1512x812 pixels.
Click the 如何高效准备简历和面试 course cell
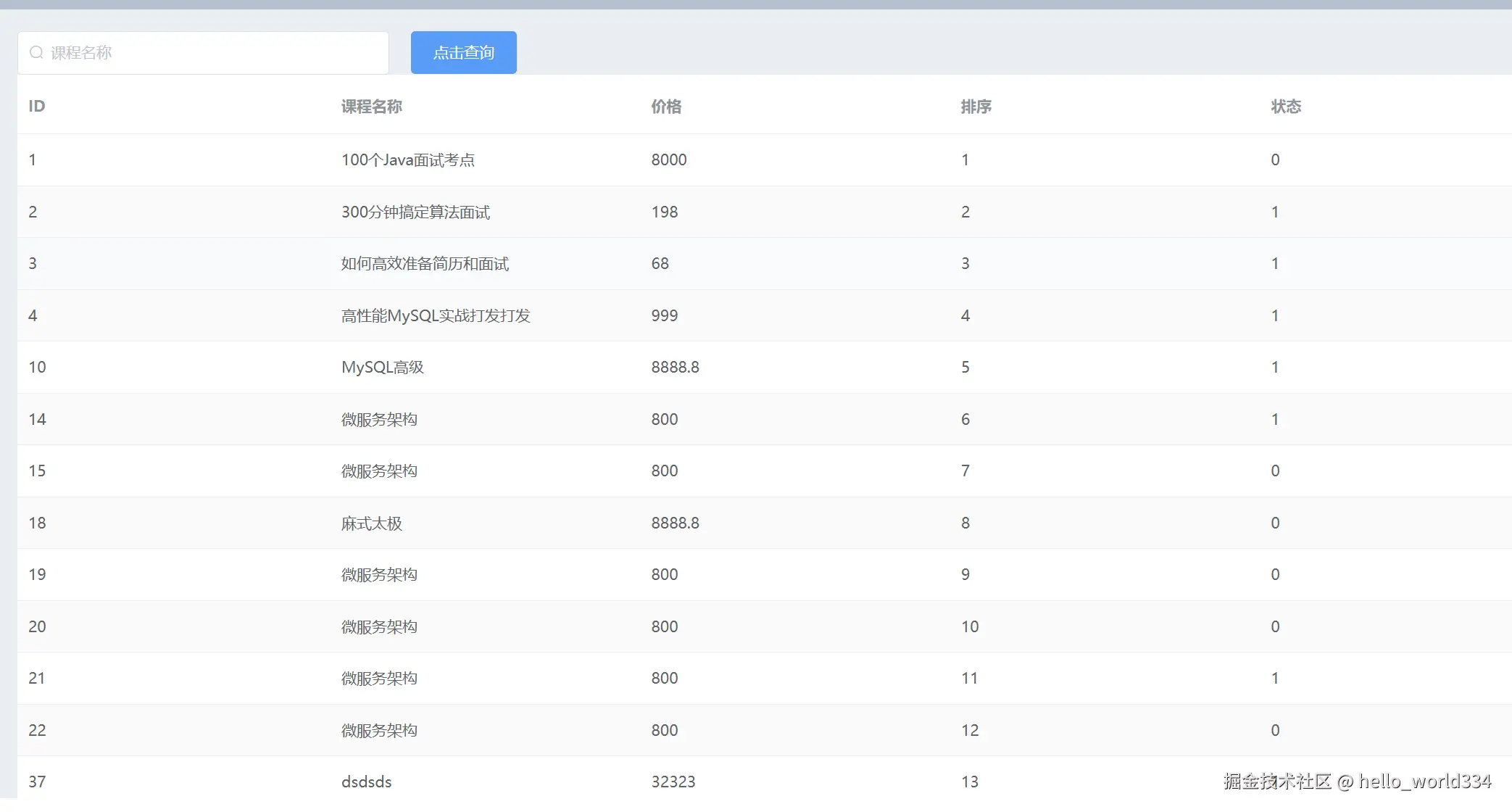[425, 263]
